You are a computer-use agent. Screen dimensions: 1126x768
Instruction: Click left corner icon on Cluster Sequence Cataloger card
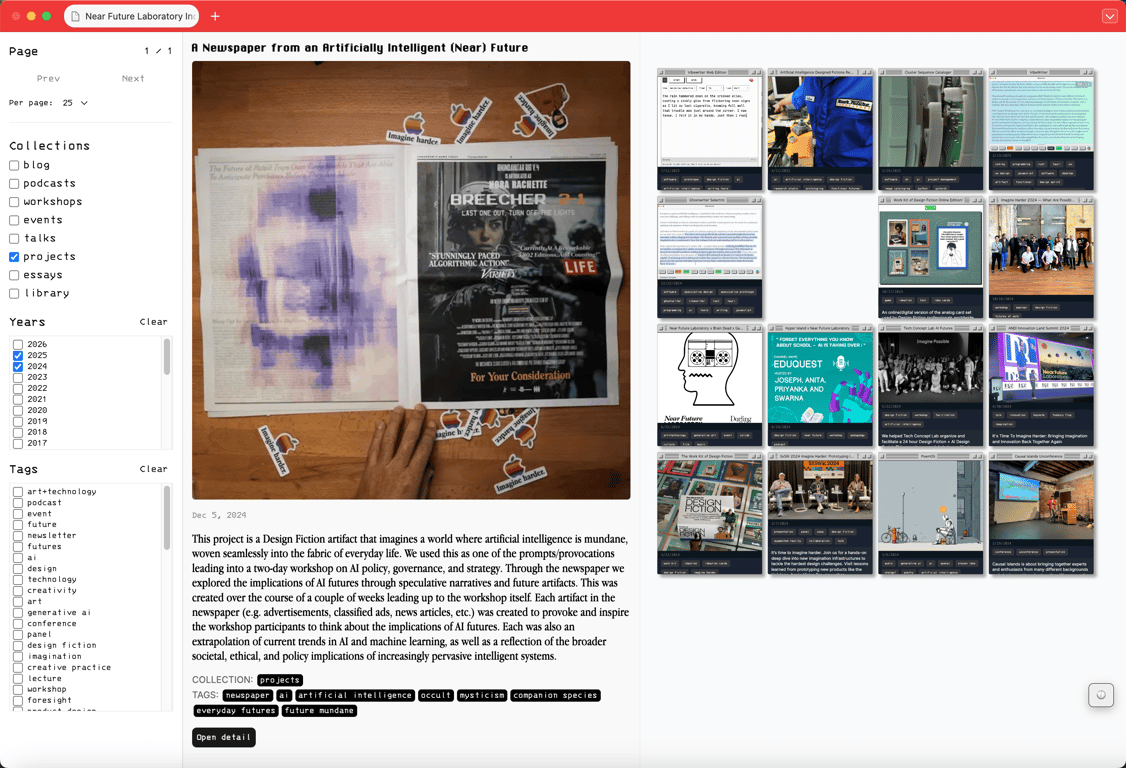pyautogui.click(x=883, y=72)
